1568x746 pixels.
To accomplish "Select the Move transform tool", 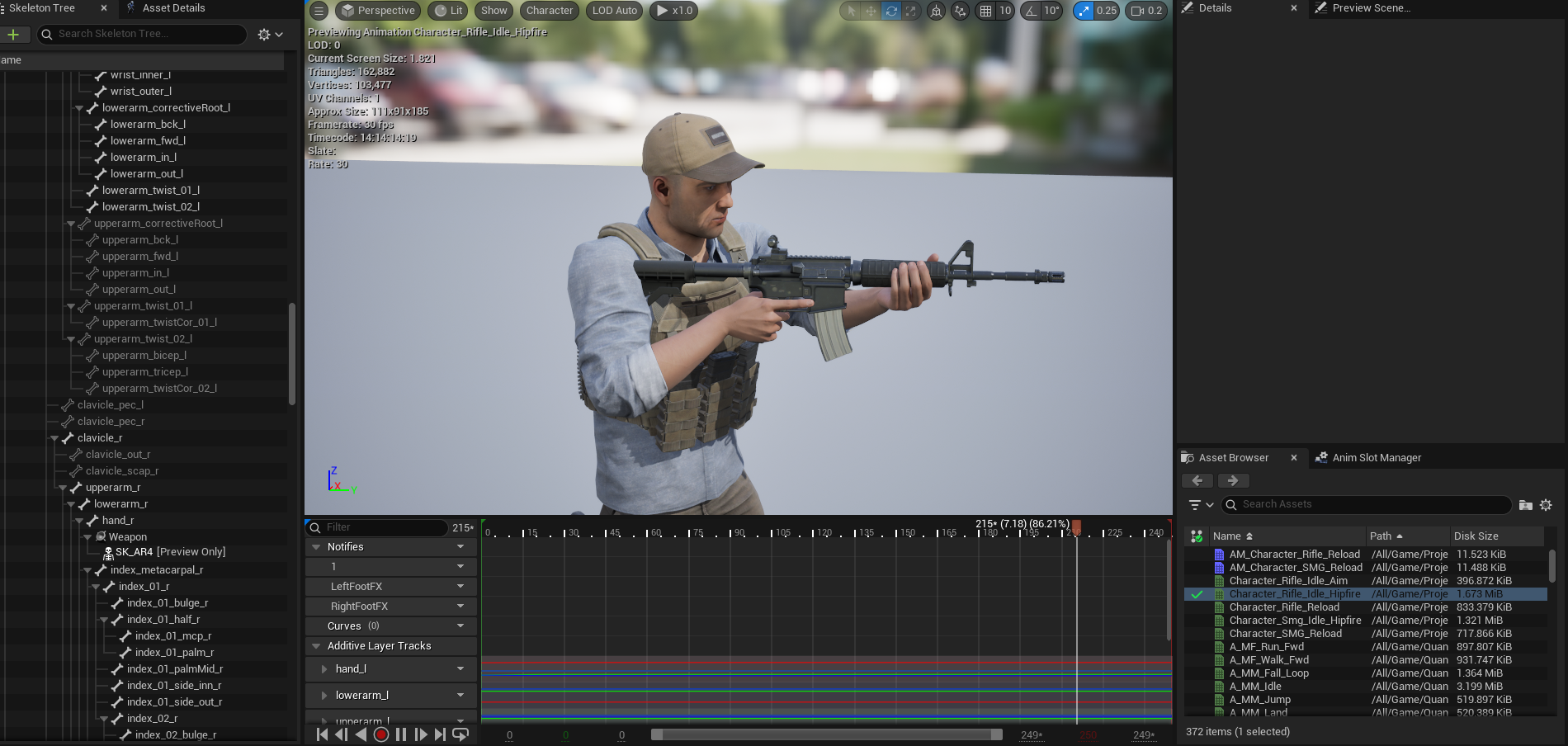I will [x=872, y=11].
